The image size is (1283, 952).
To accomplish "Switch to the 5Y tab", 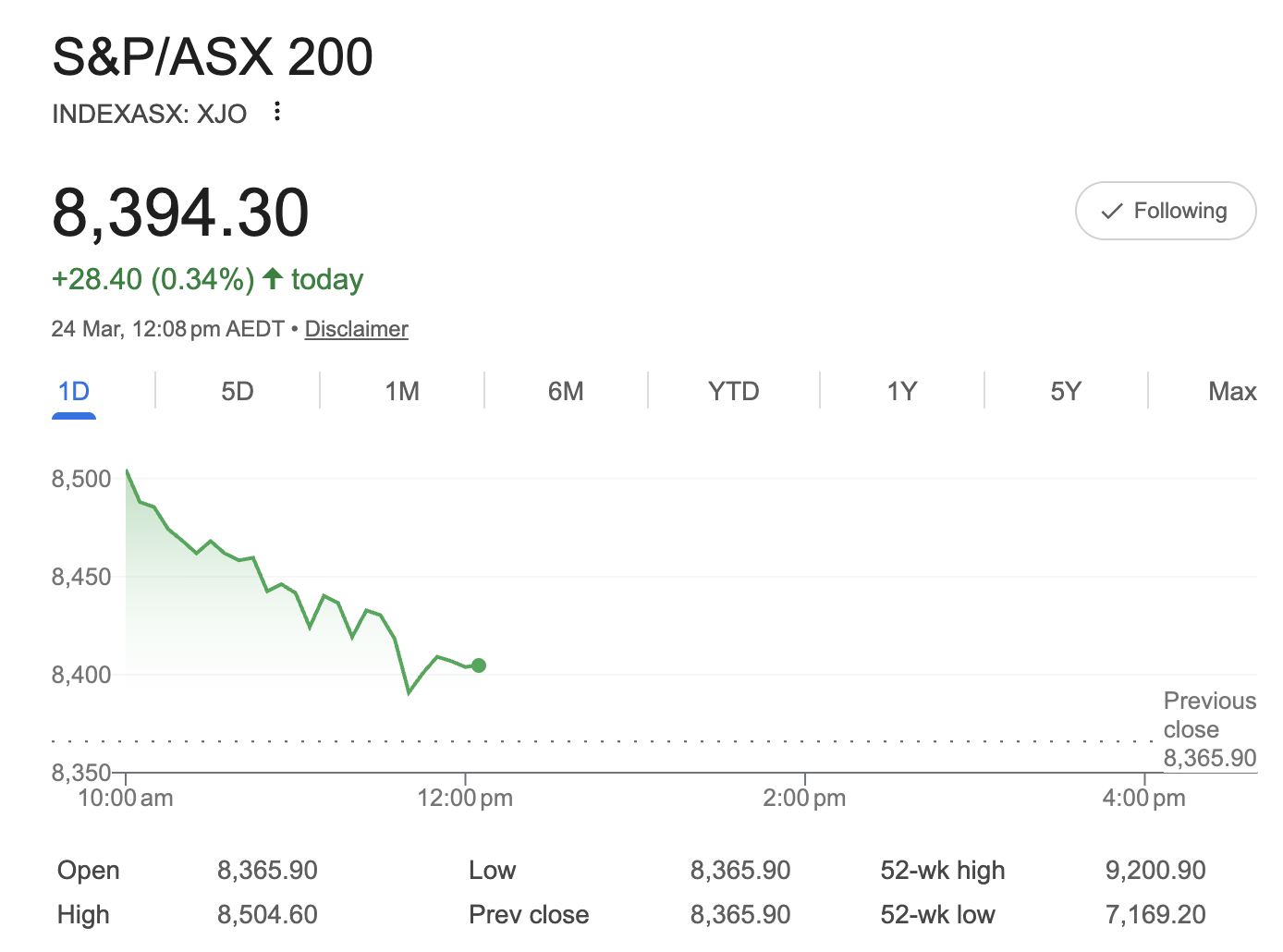I will click(1065, 392).
